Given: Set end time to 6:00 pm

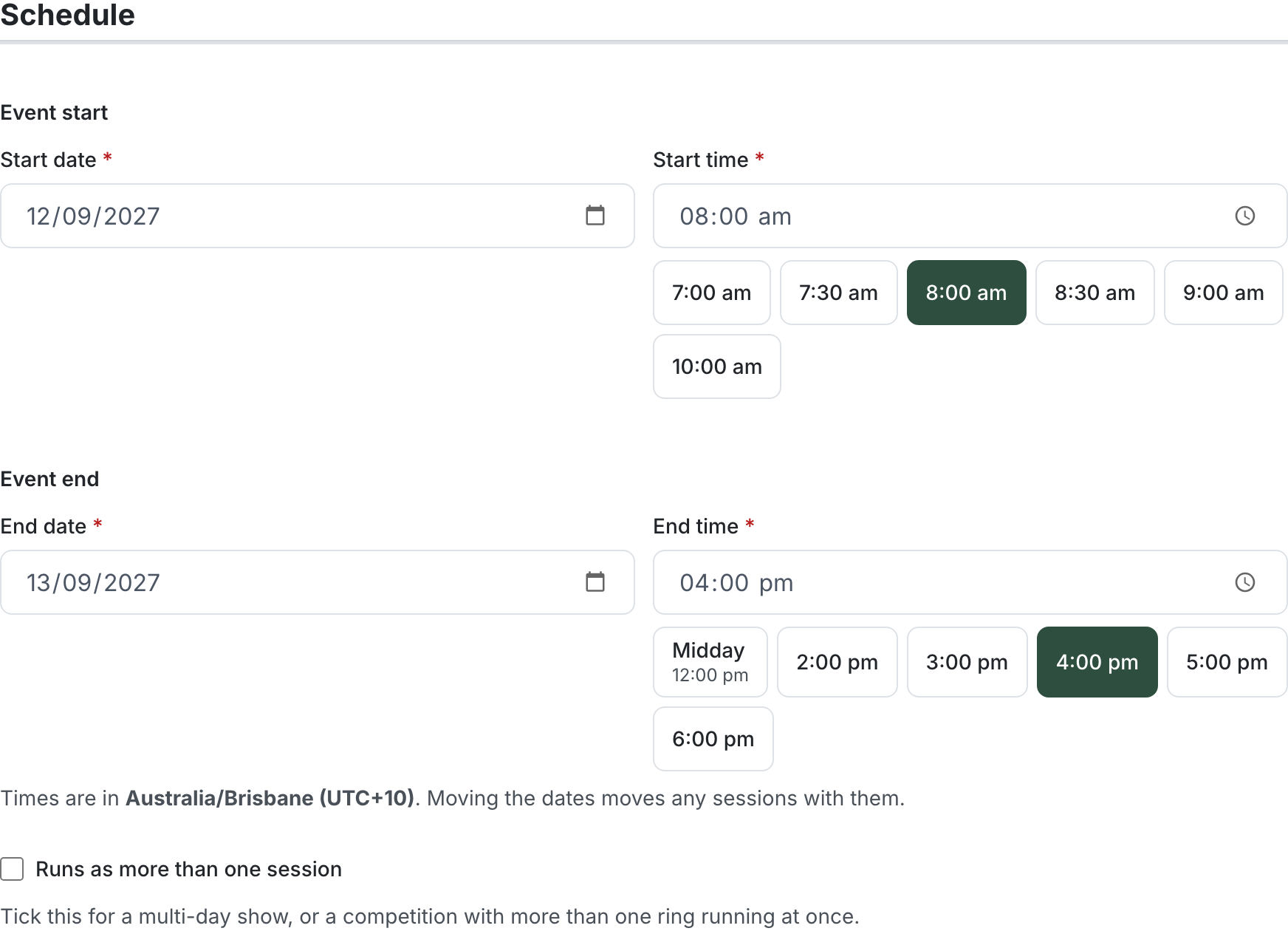Looking at the screenshot, I should 713,739.
